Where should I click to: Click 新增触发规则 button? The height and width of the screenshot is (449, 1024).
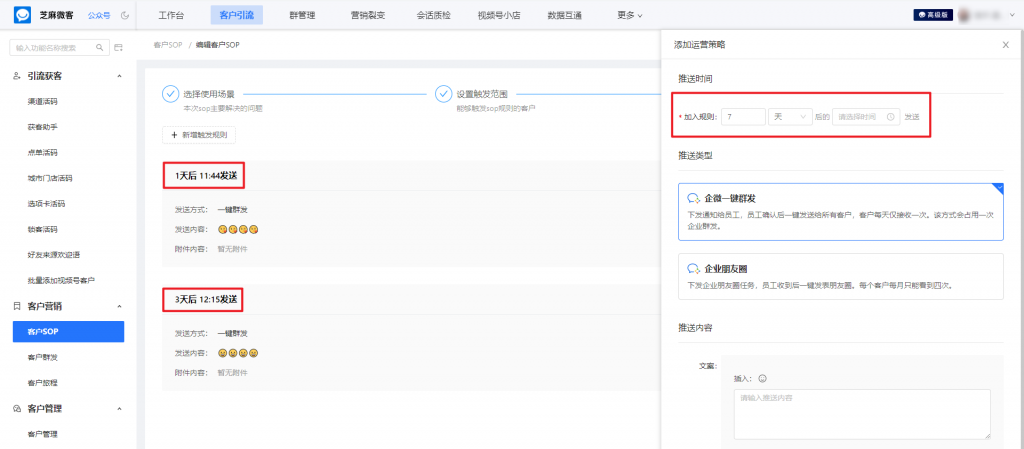coord(199,134)
